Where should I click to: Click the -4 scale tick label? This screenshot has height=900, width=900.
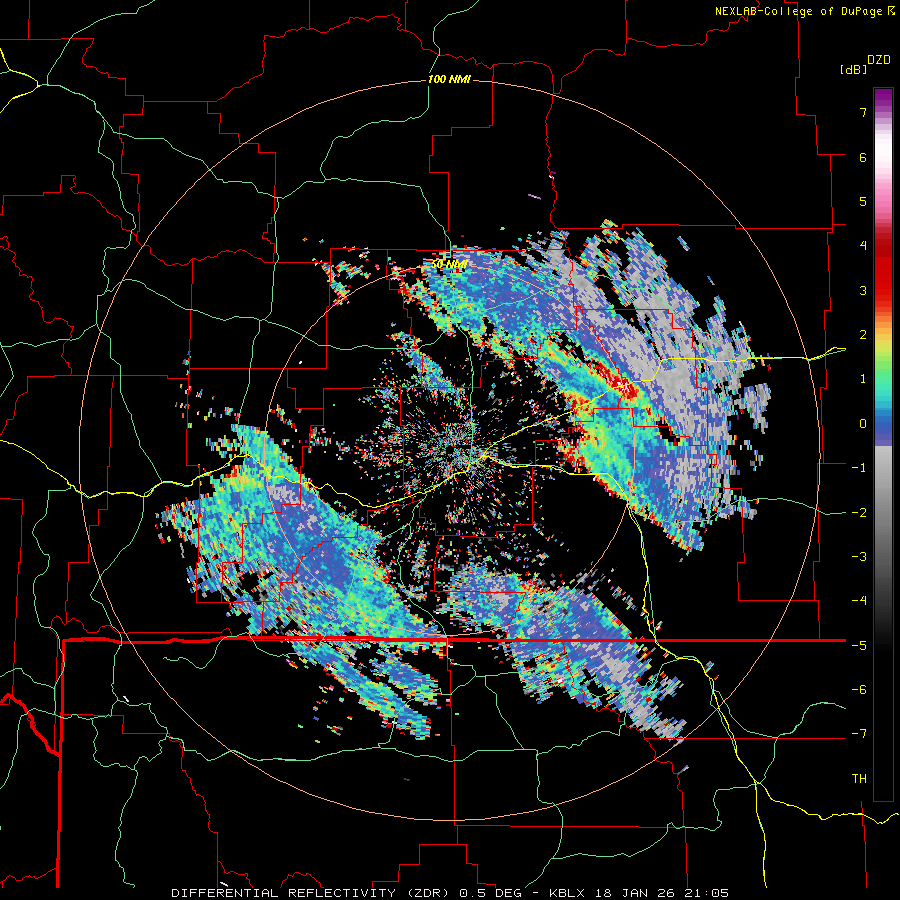[x=859, y=601]
